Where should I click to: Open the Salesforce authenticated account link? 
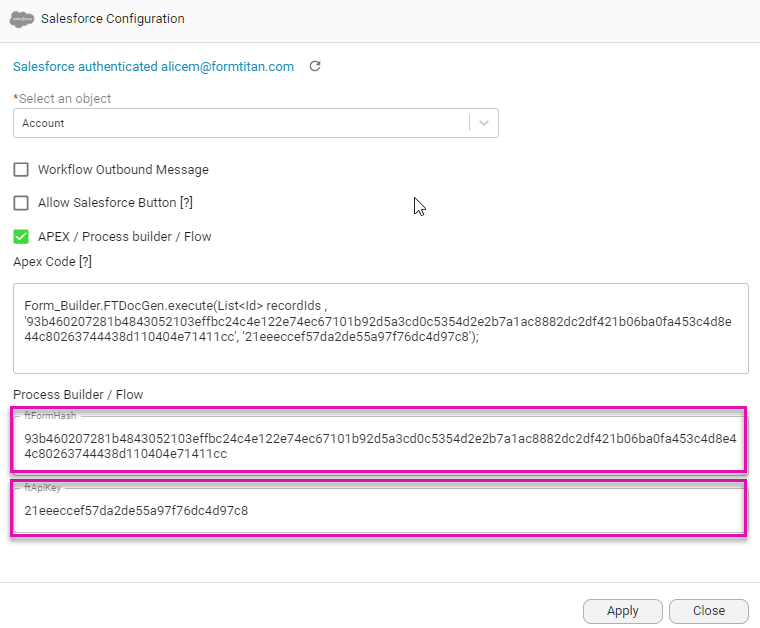coord(153,67)
